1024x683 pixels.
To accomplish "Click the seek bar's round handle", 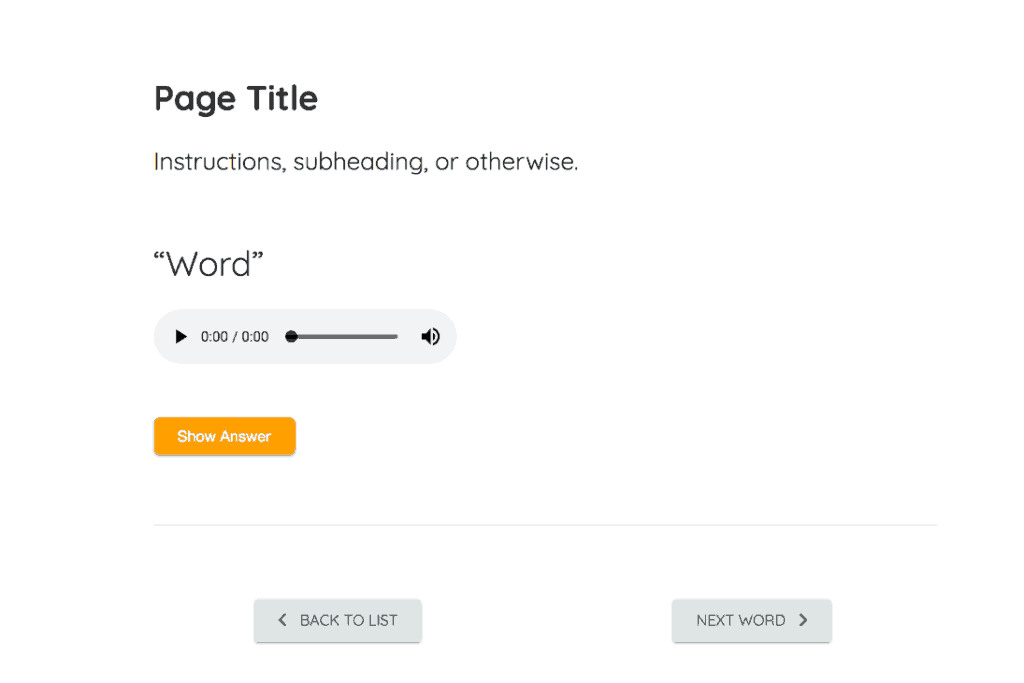I will click(291, 337).
